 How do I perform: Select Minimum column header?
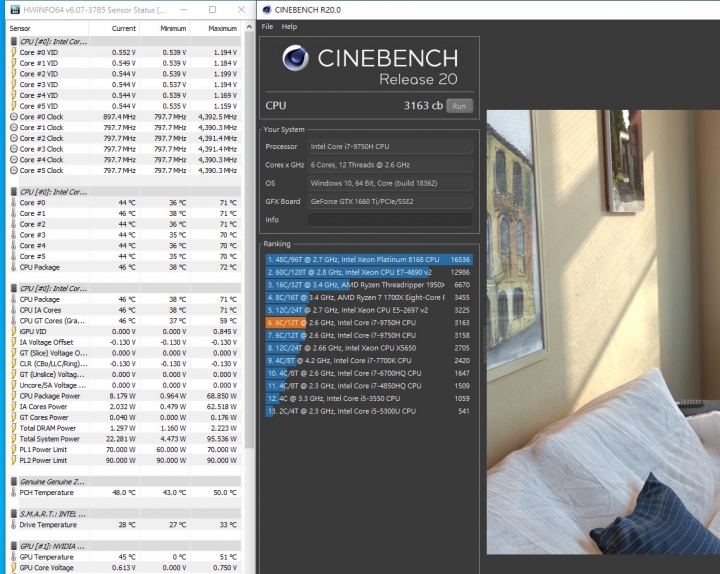(x=173, y=28)
